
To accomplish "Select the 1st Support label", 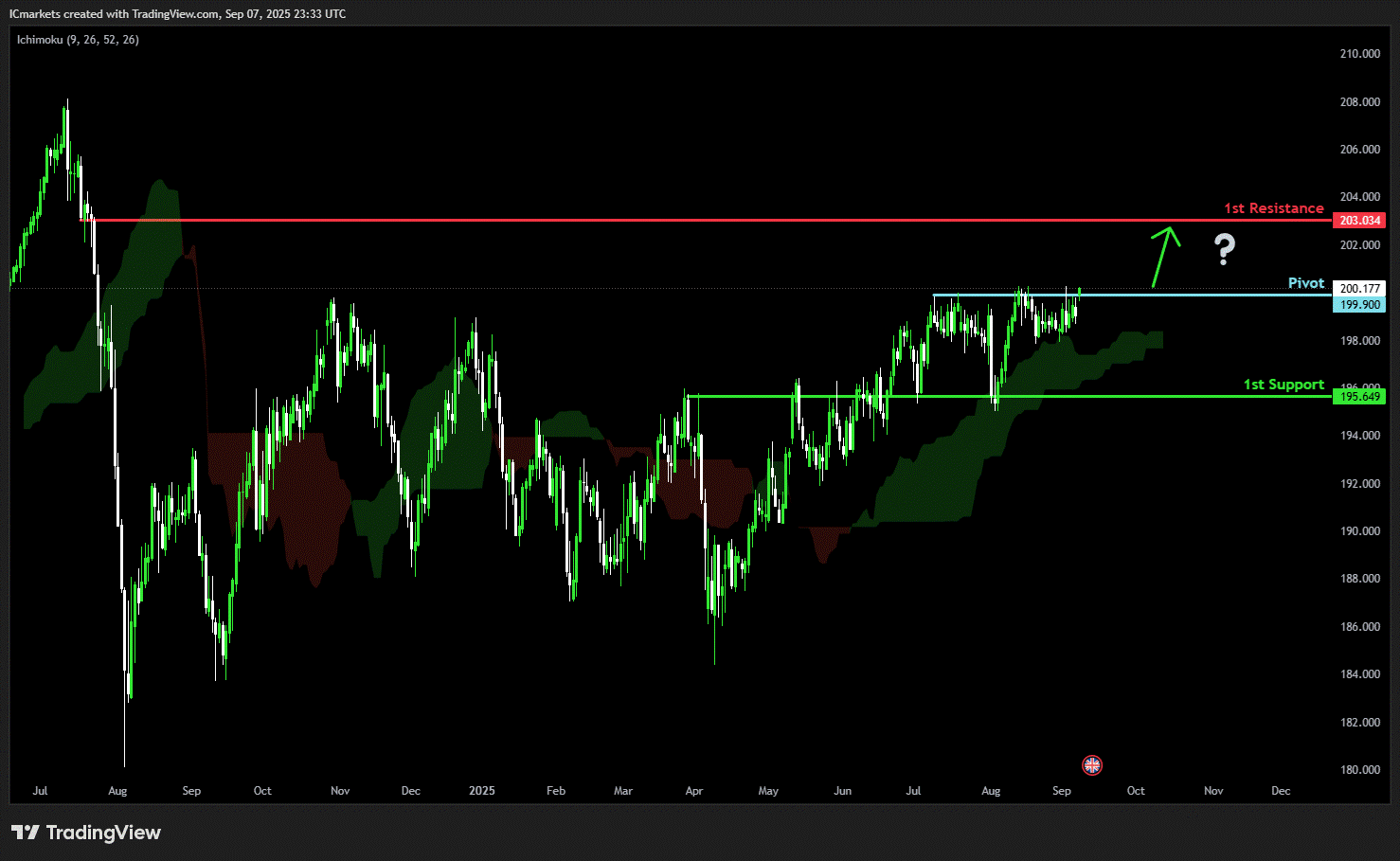I will 1283,385.
